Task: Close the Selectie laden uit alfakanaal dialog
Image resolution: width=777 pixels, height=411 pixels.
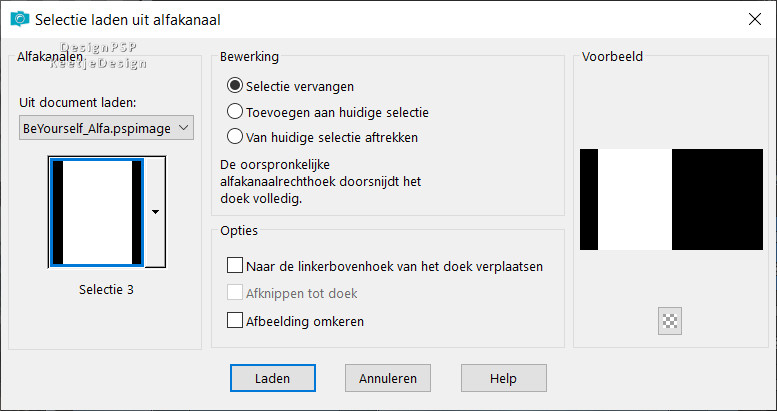Action: (x=754, y=18)
